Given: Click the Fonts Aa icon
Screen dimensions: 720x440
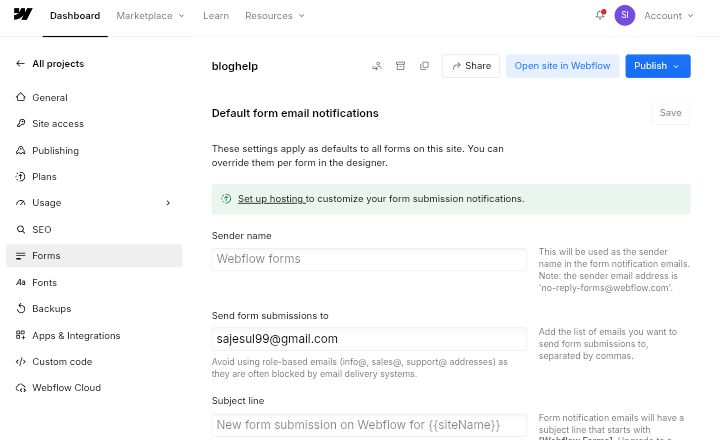Looking at the screenshot, I should pyautogui.click(x=21, y=282).
